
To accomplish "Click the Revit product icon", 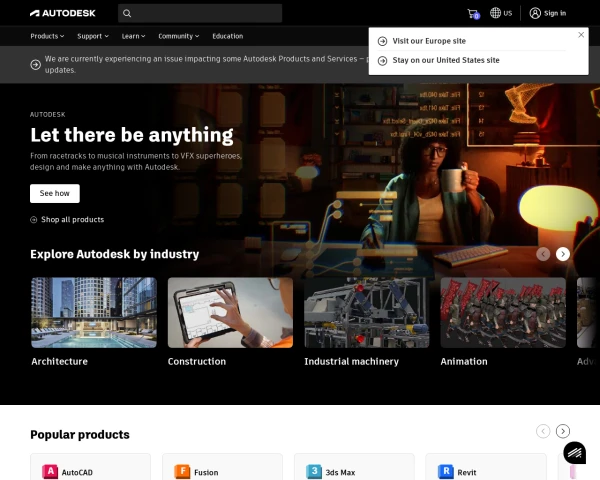I will (x=446, y=472).
